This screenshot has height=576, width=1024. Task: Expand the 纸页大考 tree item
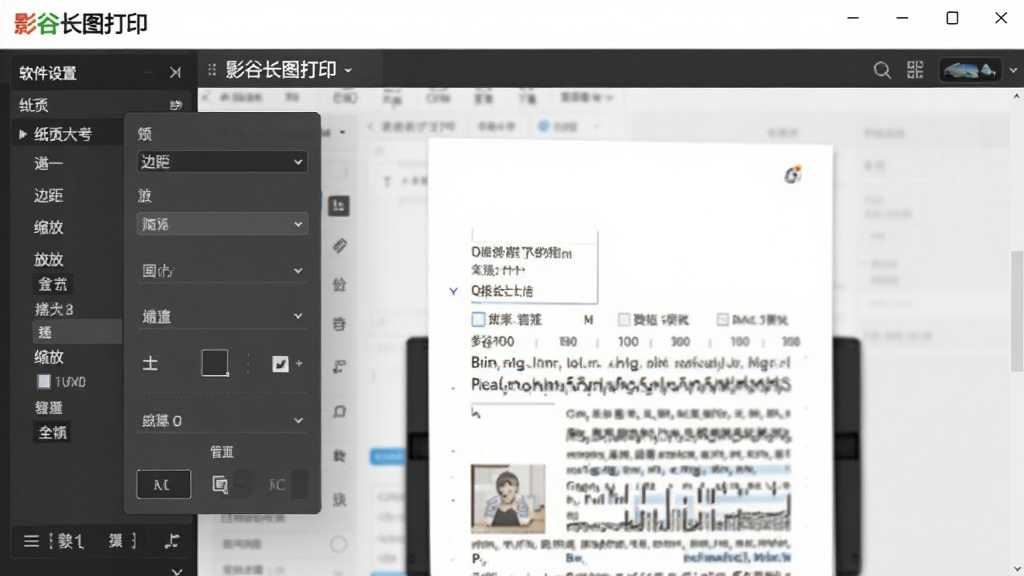pos(23,134)
